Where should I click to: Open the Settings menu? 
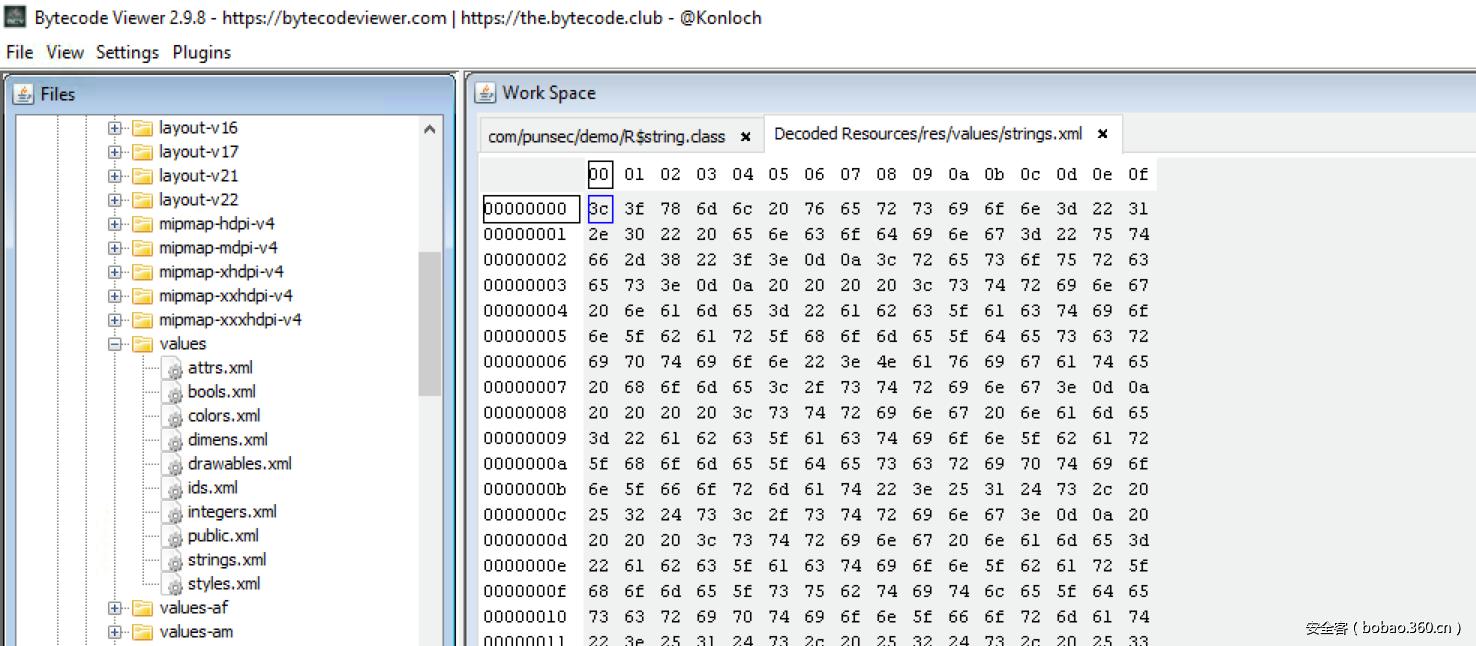click(x=127, y=52)
